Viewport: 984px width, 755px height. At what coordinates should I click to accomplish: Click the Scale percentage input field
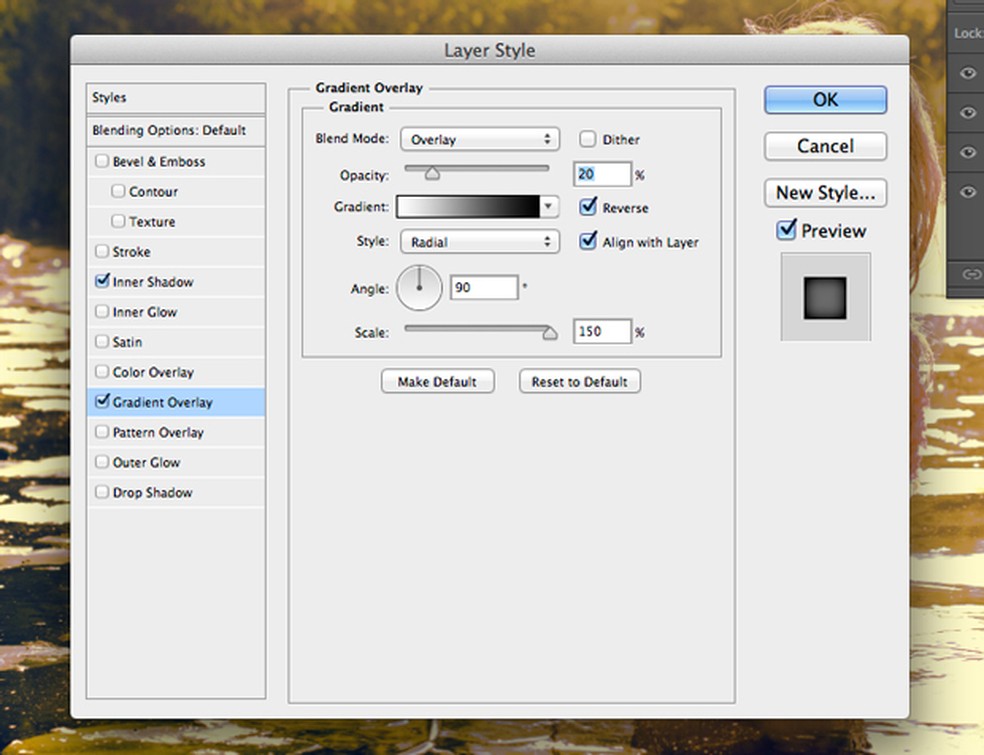602,331
